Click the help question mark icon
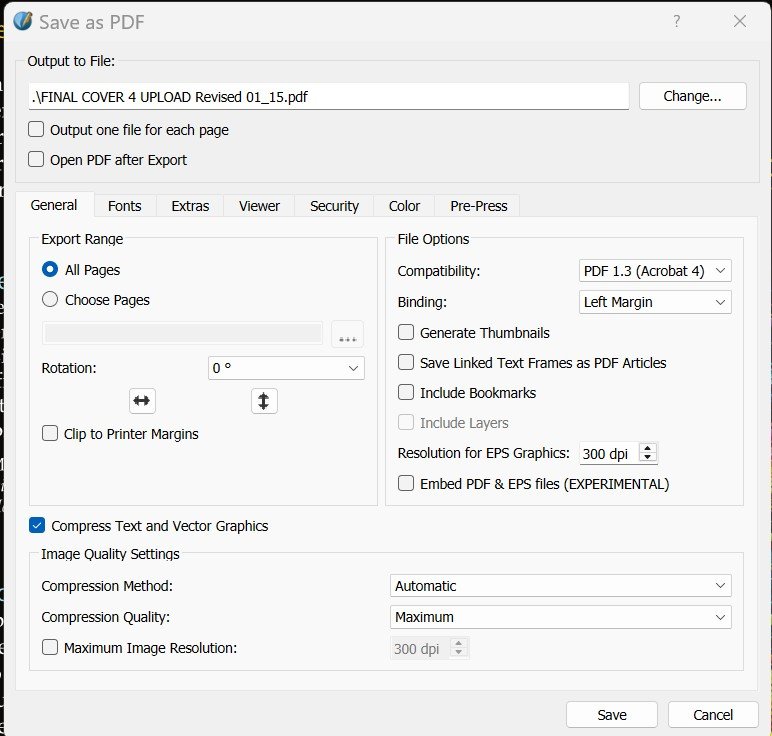Image resolution: width=772 pixels, height=736 pixels. point(677,21)
